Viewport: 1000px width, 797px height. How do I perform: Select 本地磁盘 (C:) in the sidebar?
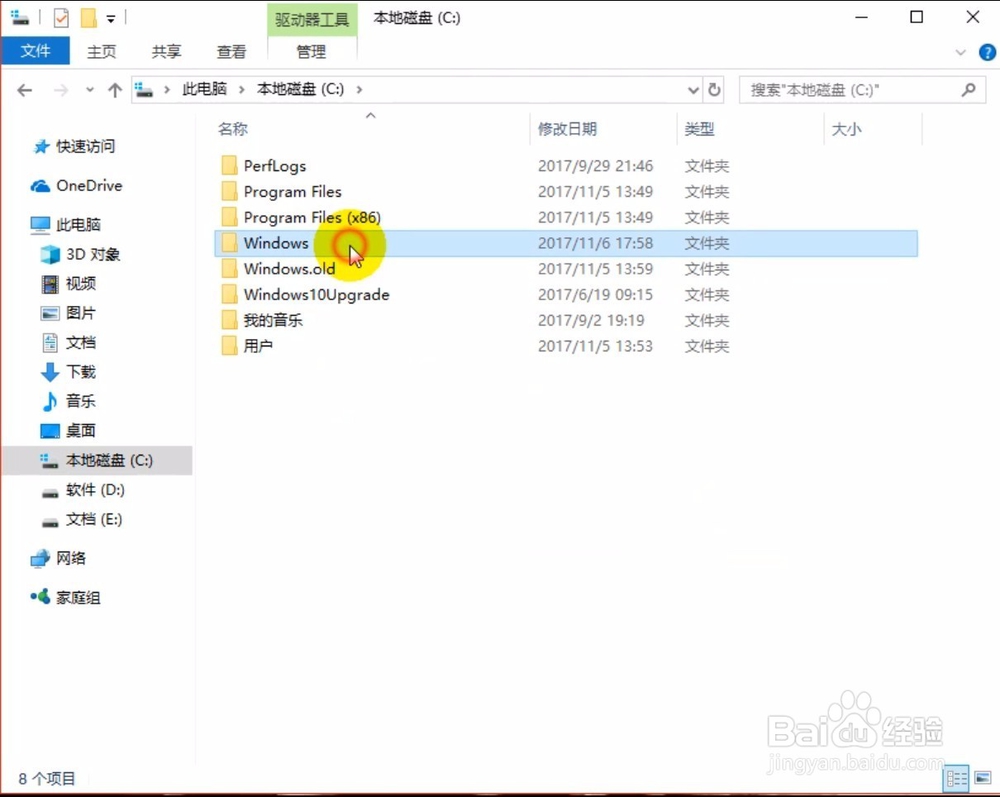(98, 460)
